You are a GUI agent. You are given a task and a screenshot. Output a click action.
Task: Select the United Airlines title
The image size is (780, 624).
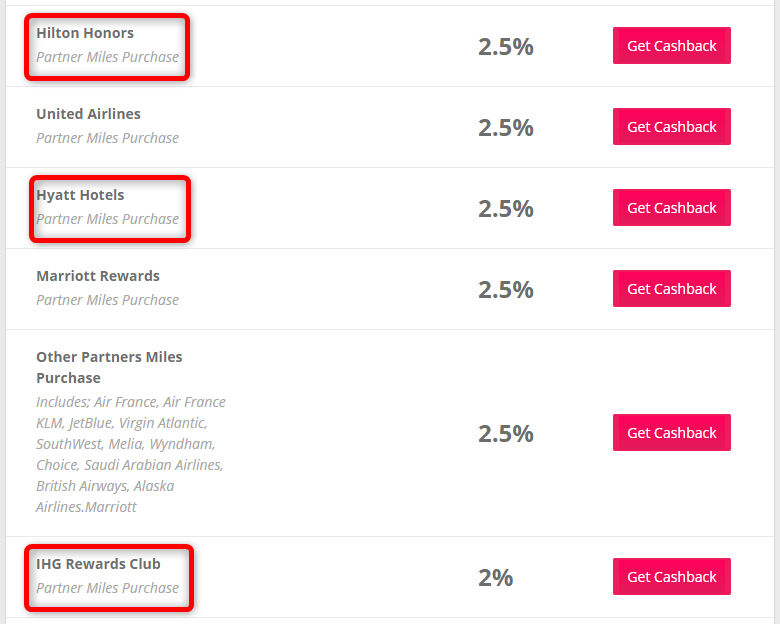pyautogui.click(x=89, y=114)
